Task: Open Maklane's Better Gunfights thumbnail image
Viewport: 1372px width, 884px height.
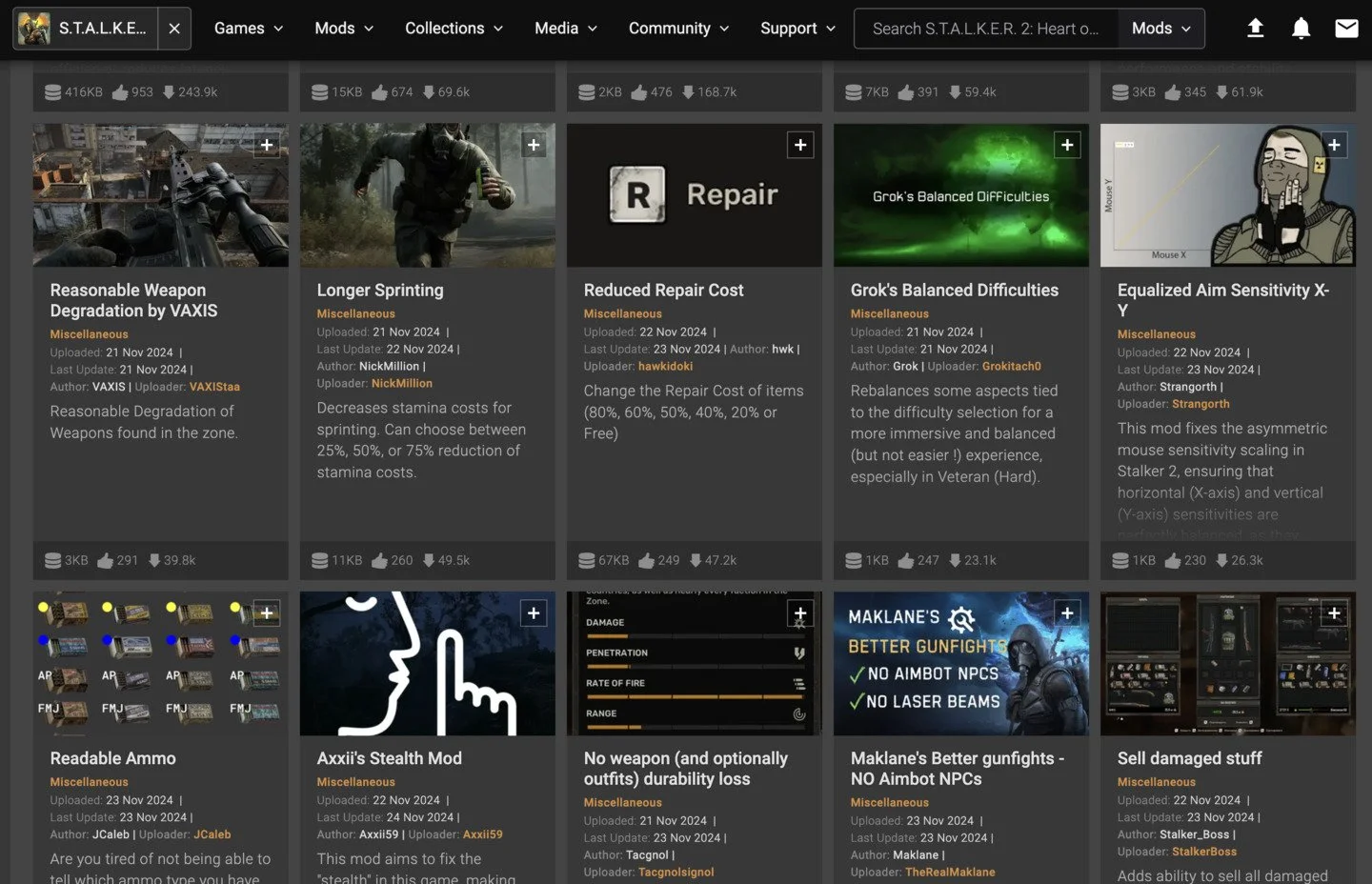Action: pyautogui.click(x=960, y=664)
